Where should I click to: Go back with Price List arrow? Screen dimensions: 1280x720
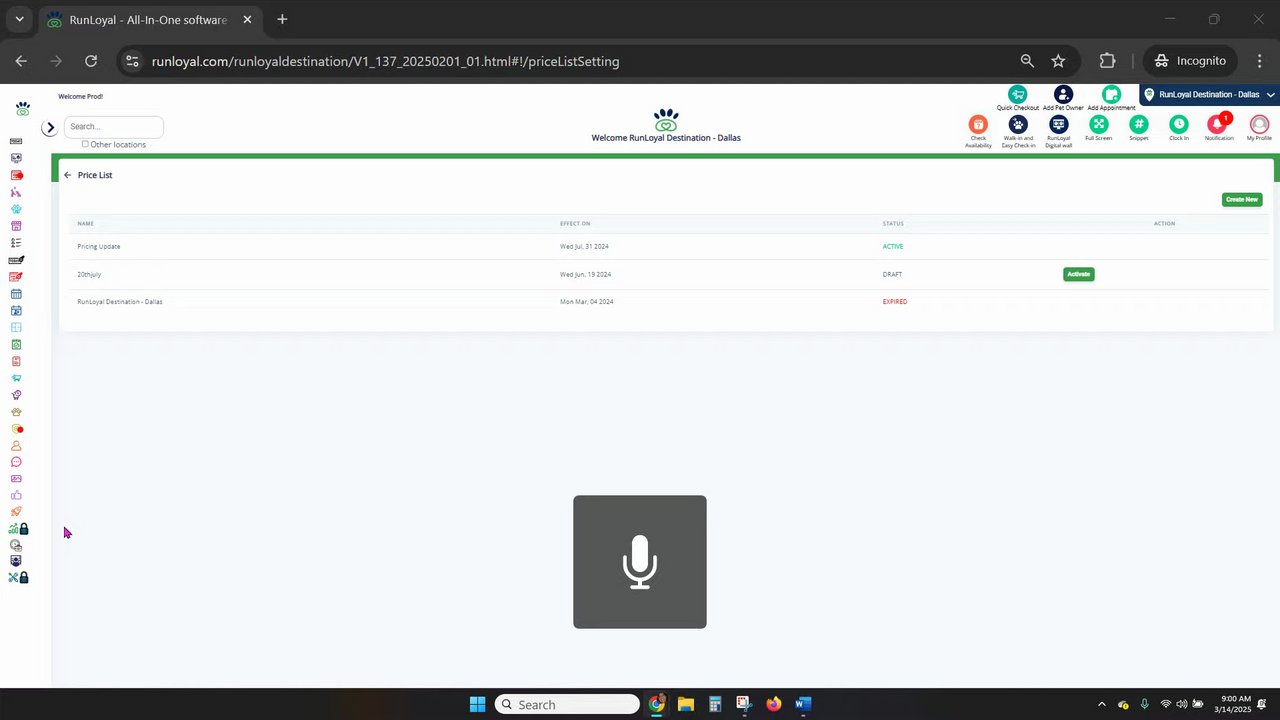(x=67, y=175)
